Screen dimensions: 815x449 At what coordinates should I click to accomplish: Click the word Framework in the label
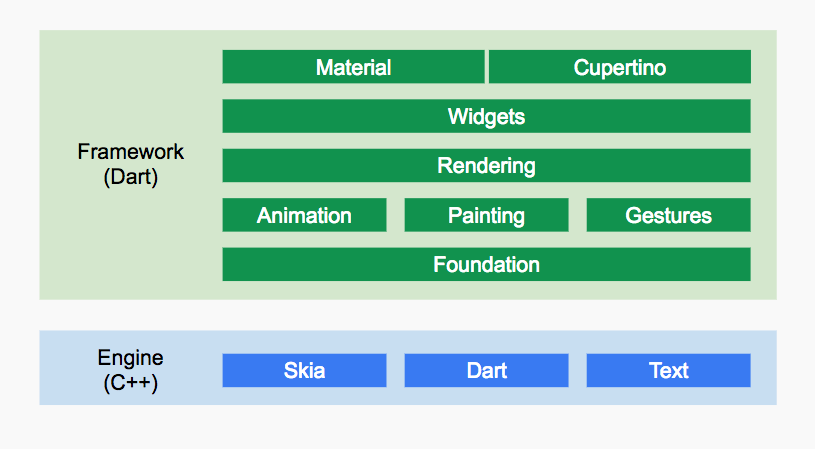click(131, 152)
